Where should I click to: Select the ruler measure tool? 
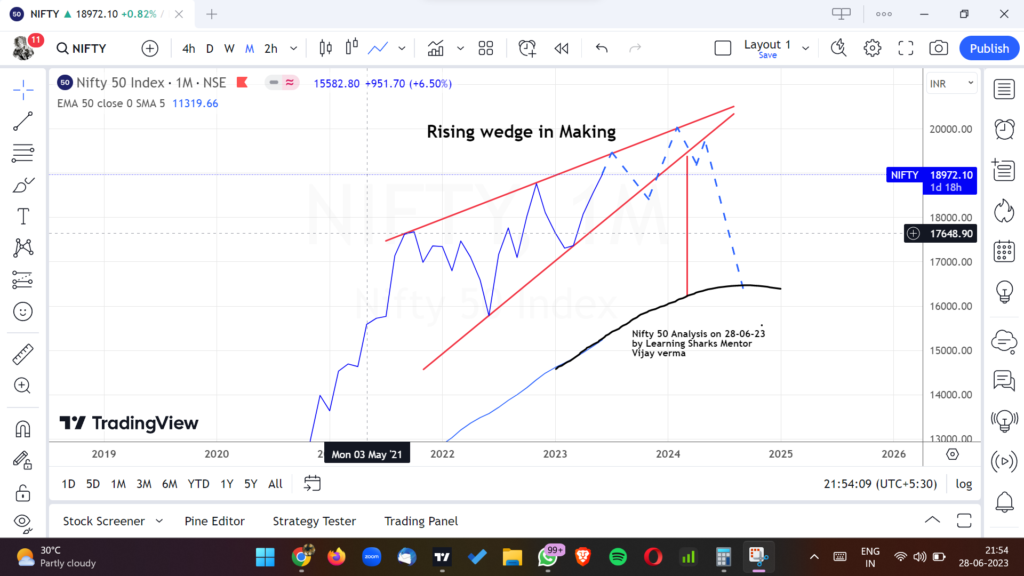tap(23, 354)
